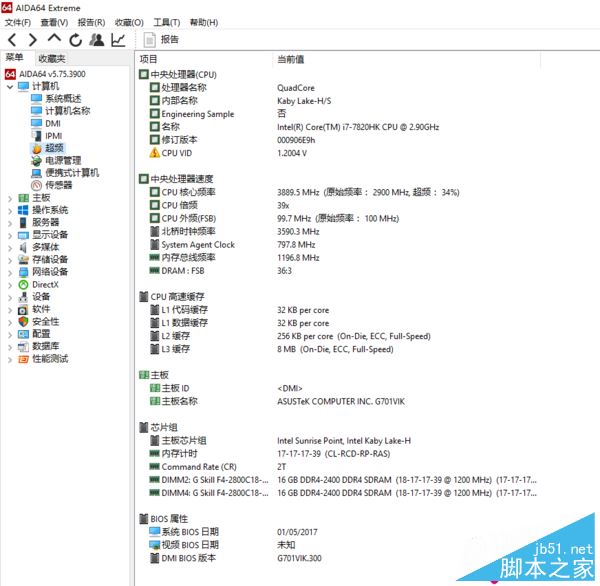
Task: Click the 数据库 database icon
Action: coord(23,346)
